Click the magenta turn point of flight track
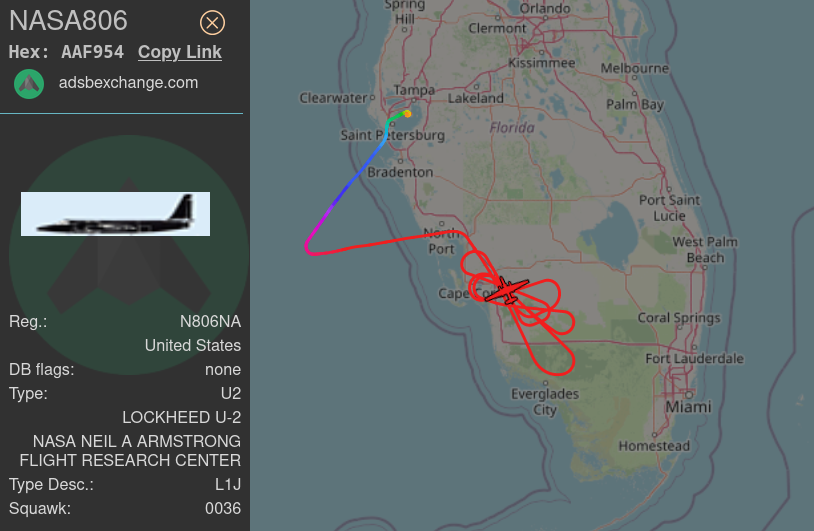 click(309, 249)
